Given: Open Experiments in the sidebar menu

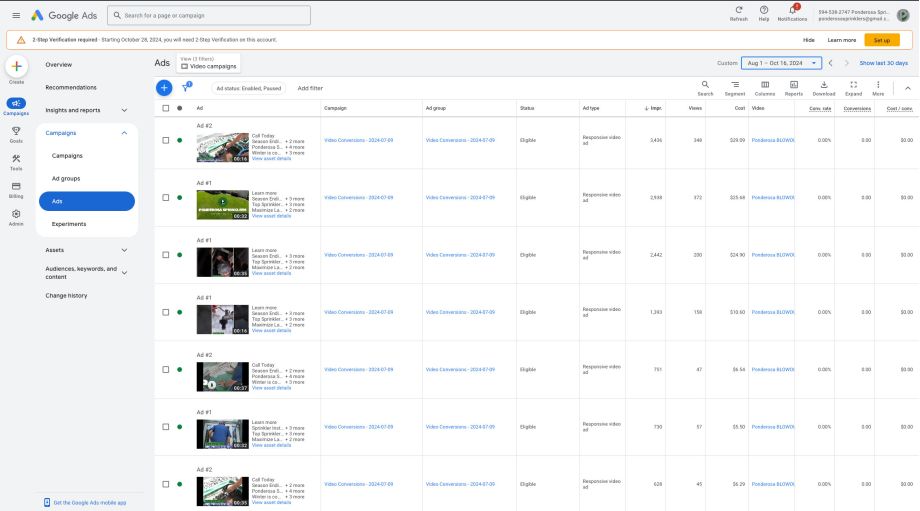Looking at the screenshot, I should 69,224.
